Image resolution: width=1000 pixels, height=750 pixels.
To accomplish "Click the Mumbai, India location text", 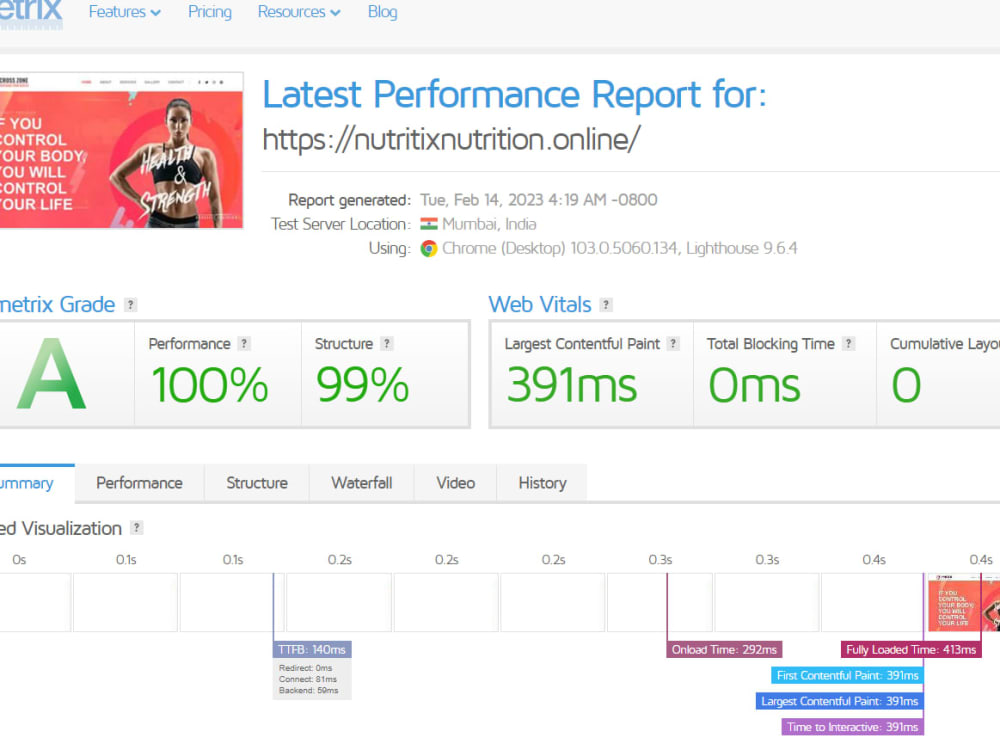I will tap(489, 224).
